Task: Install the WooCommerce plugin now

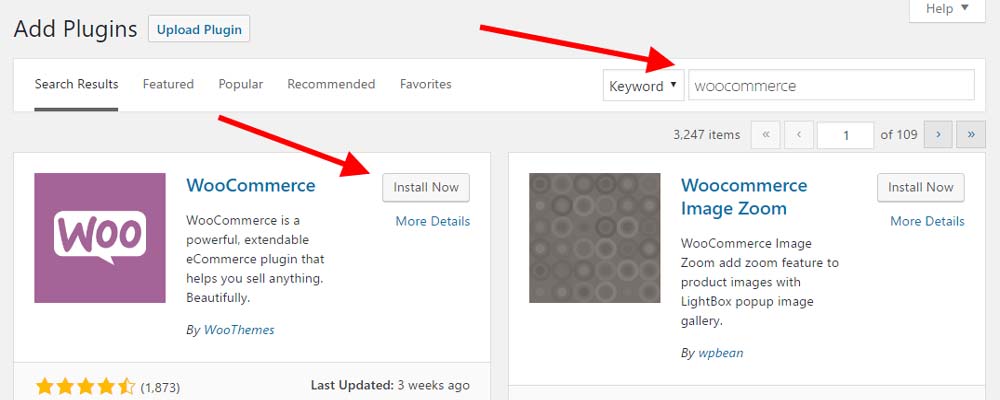Action: 426,187
